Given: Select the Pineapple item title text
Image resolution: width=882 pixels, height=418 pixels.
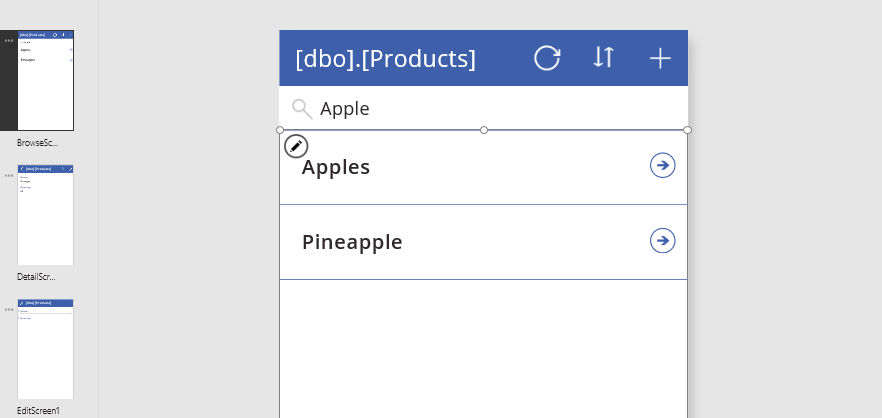Looking at the screenshot, I should point(352,242).
